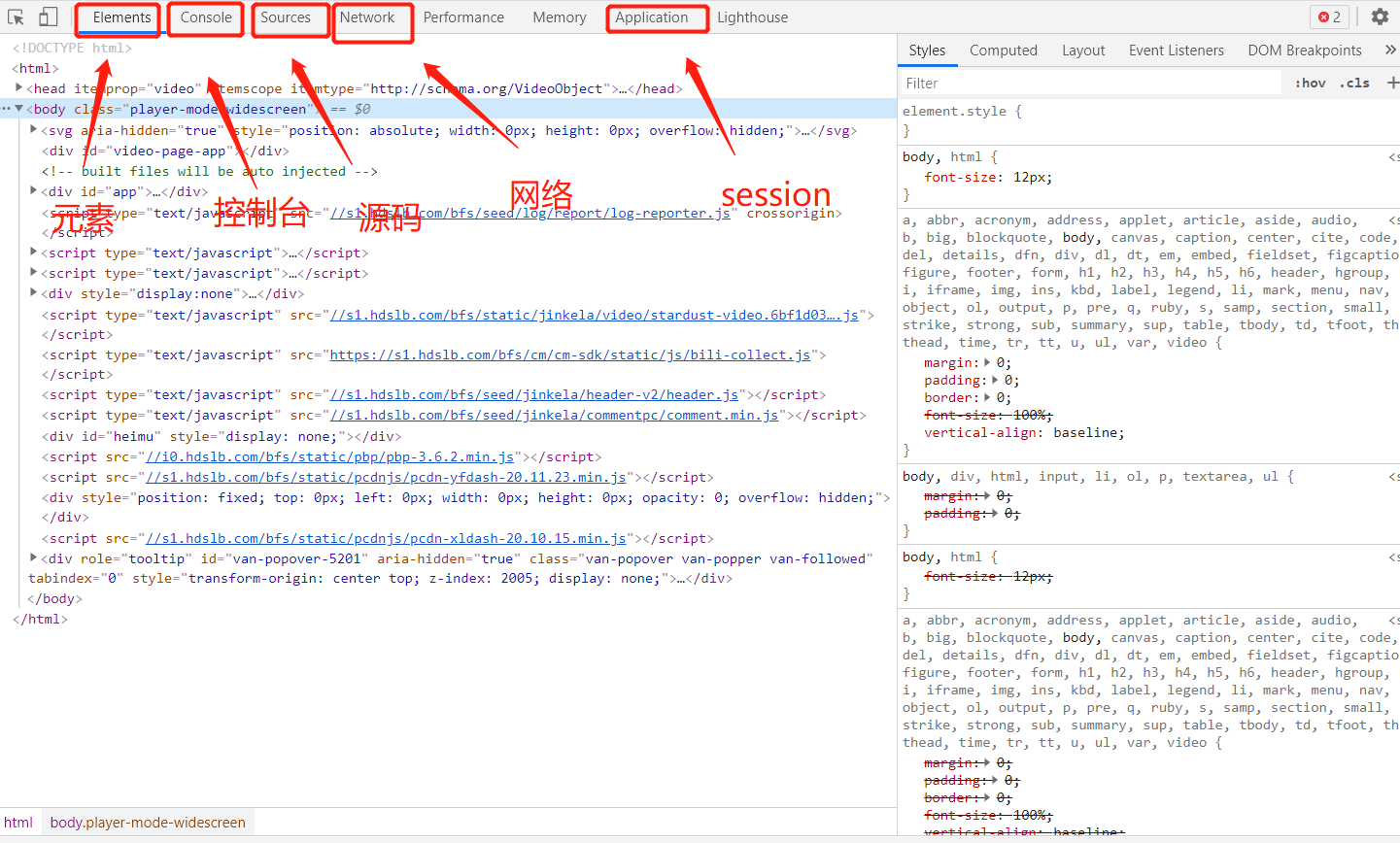Image resolution: width=1400 pixels, height=843 pixels.
Task: Select the "built files will be auto injected" comment
Action: point(210,171)
